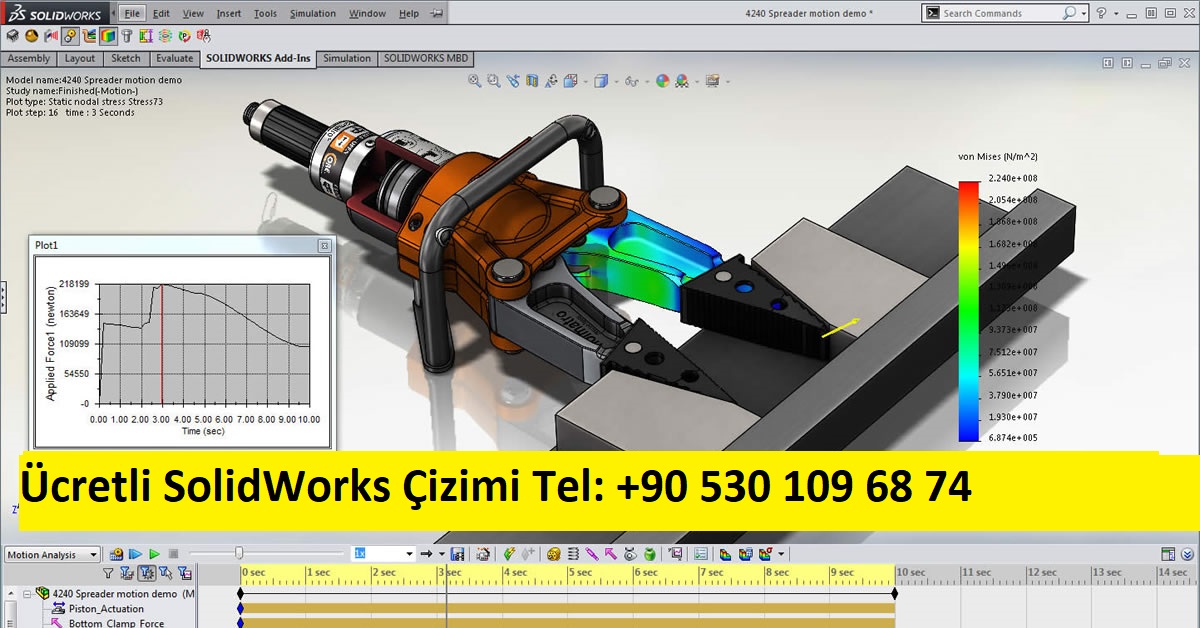Pin the menu bar with pushpin

[x=437, y=13]
